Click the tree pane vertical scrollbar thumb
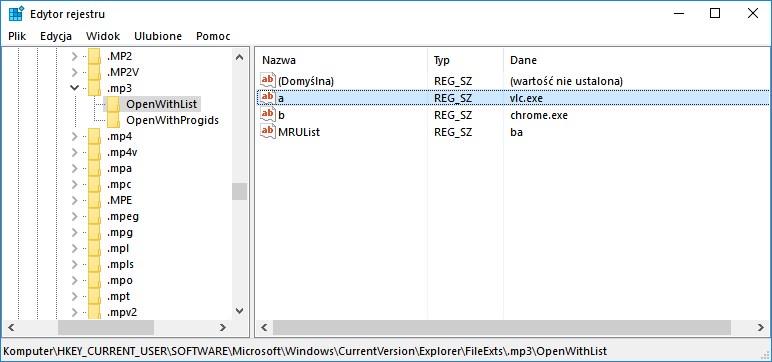Viewport: 772px width, 362px height. pyautogui.click(x=239, y=192)
